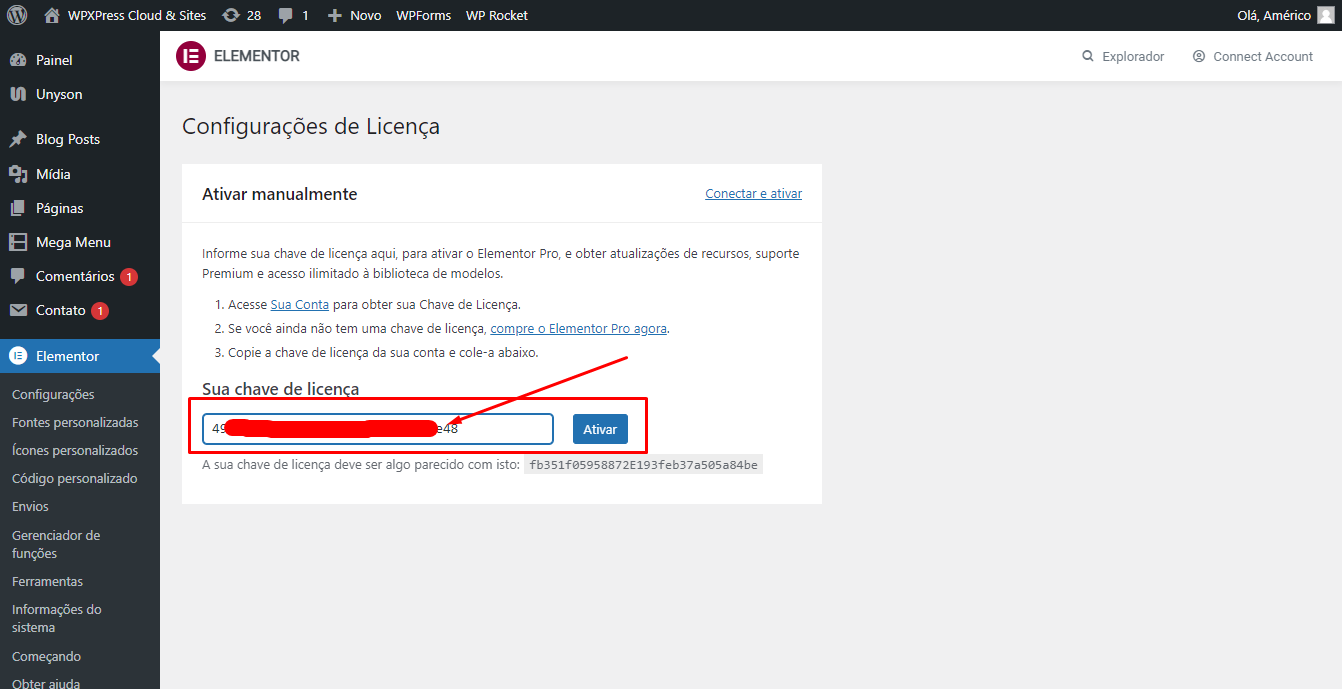This screenshot has height=689, width=1342.
Task: Open Gerenciador de funções submenu item
Action: (56, 544)
